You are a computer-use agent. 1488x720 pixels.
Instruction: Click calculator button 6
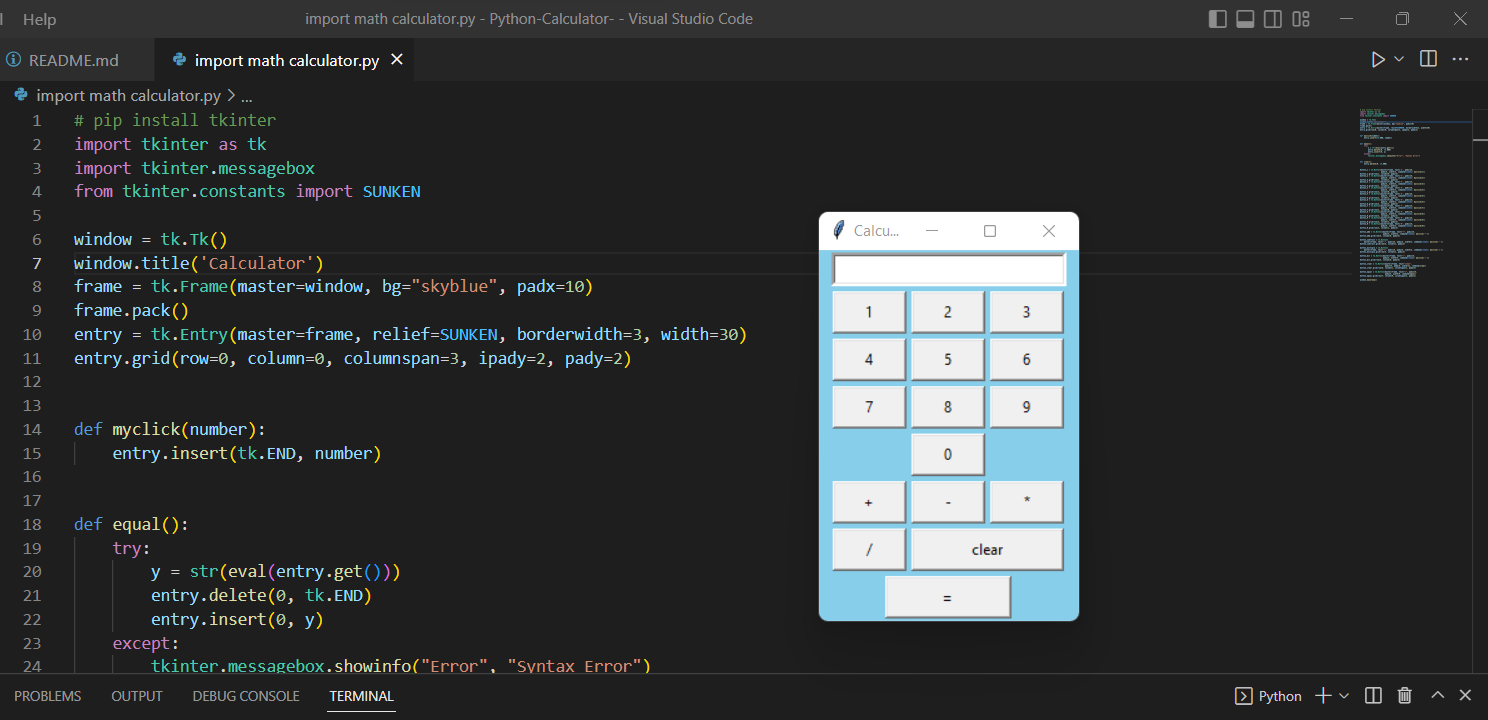[x=1027, y=359]
